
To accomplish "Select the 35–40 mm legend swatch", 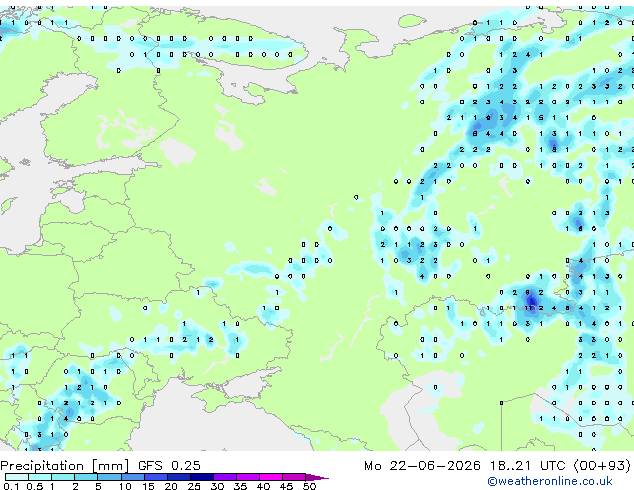I will 248,477.
